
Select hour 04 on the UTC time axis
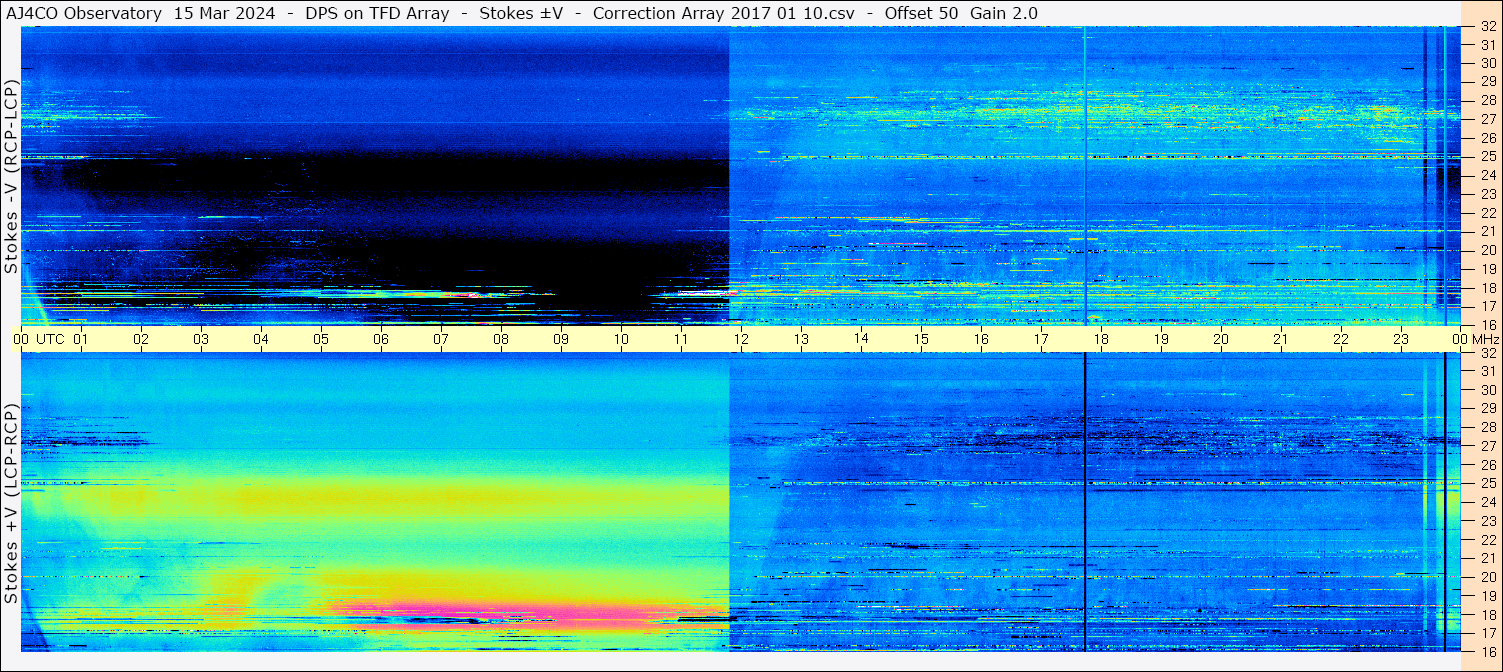point(261,339)
